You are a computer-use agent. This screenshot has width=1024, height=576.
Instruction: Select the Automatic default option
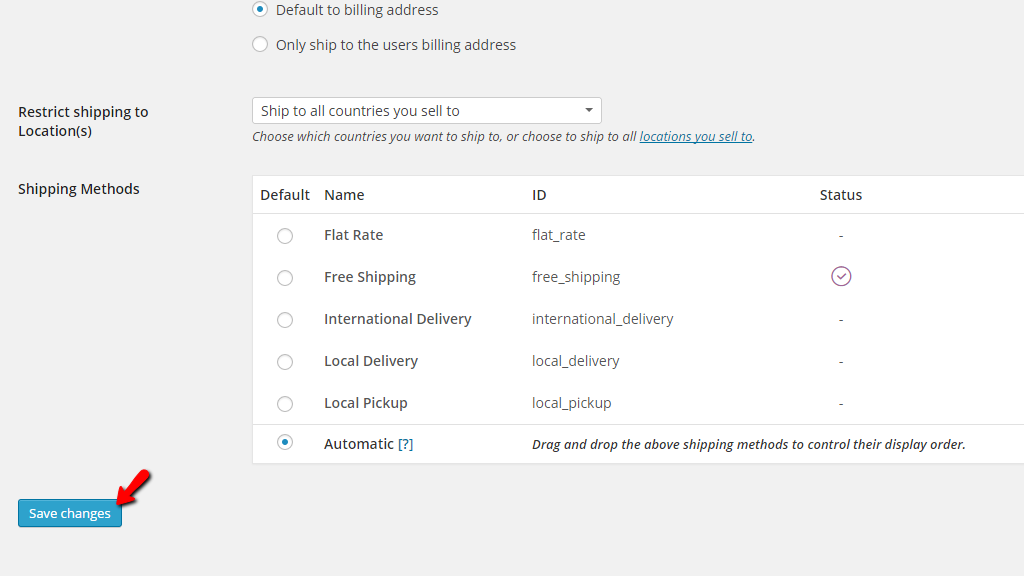pyautogui.click(x=285, y=442)
